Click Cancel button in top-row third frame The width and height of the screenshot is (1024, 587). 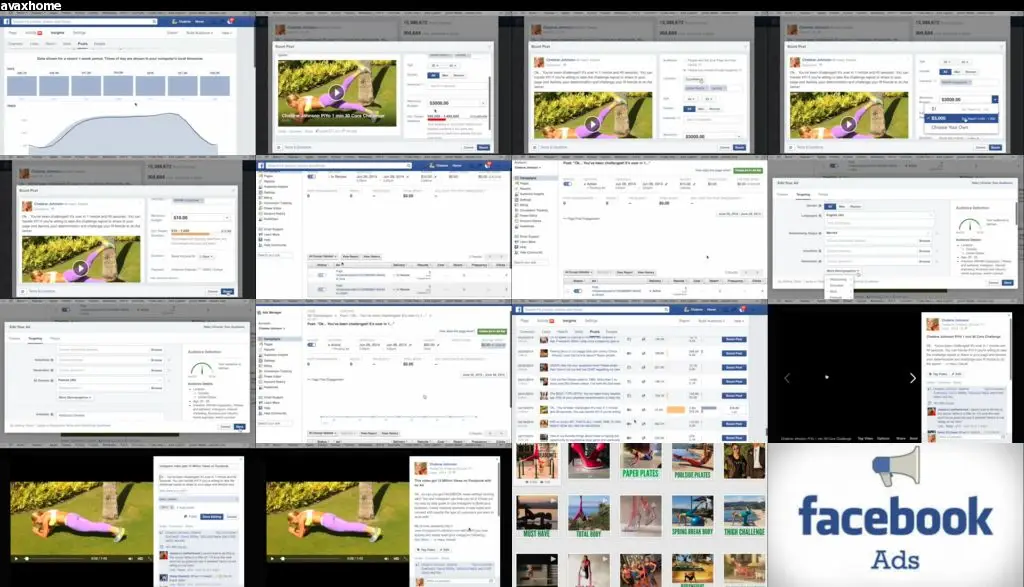point(724,148)
